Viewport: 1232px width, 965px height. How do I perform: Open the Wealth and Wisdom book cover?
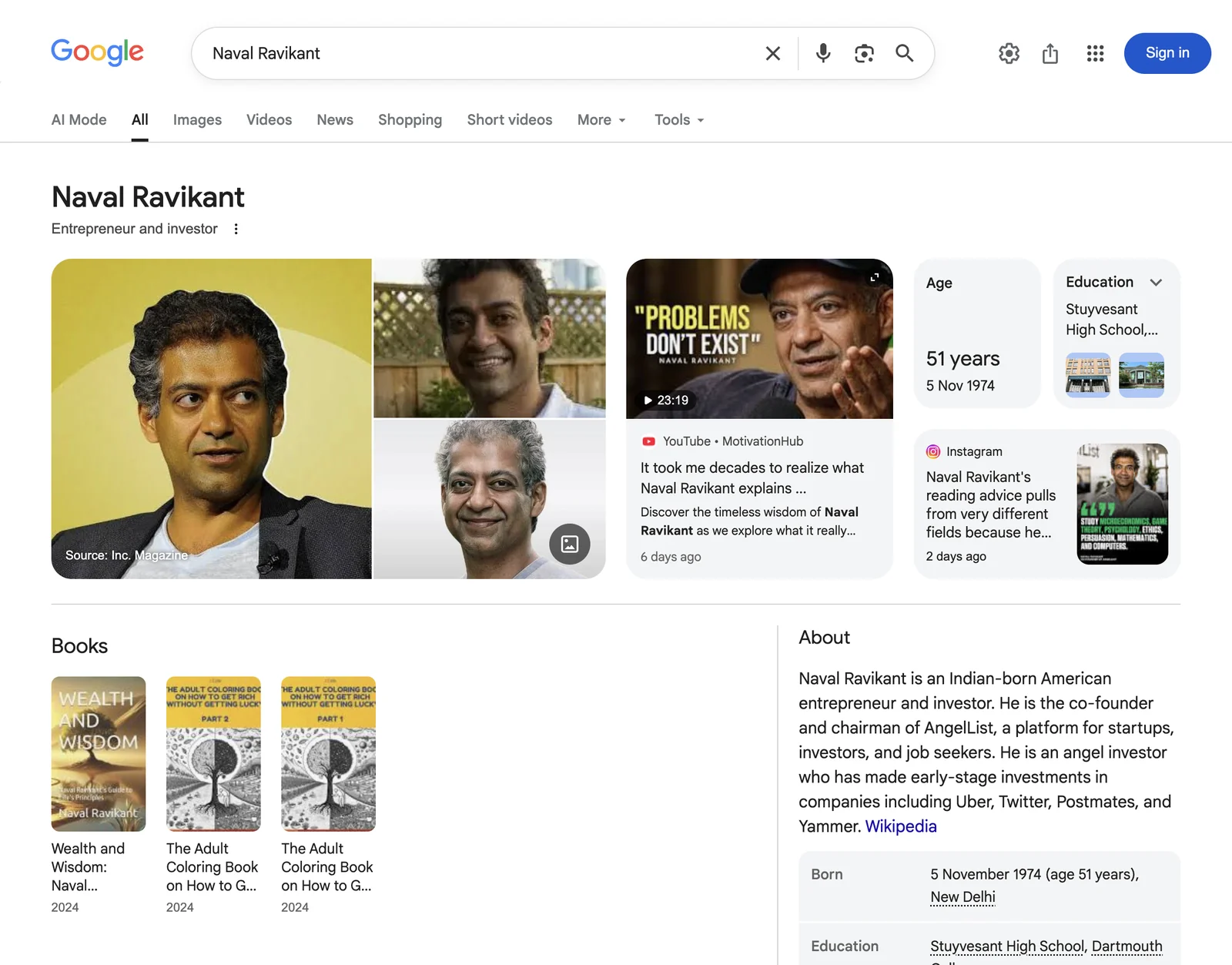99,754
